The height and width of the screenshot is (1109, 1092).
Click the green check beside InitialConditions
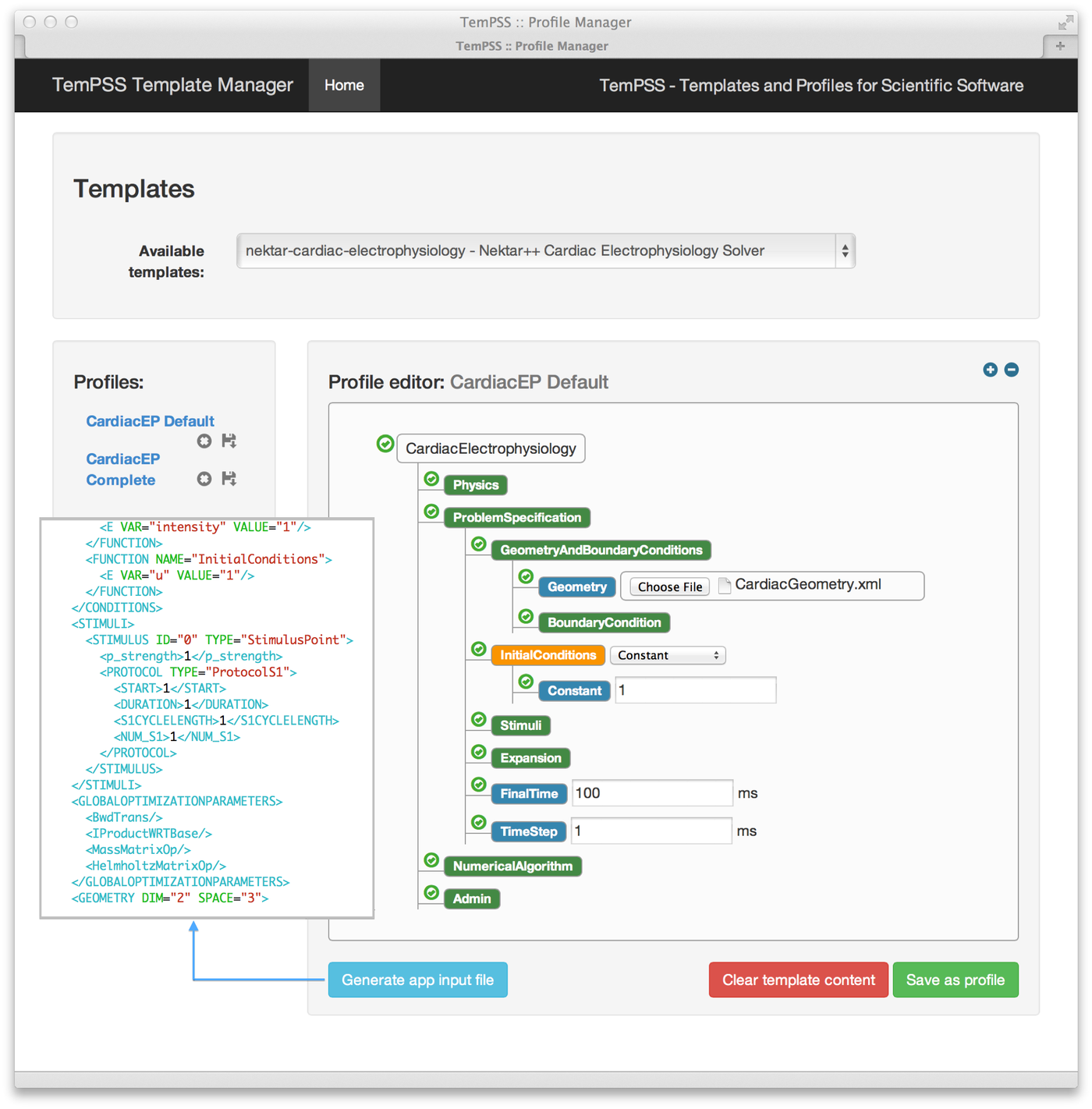(x=479, y=649)
